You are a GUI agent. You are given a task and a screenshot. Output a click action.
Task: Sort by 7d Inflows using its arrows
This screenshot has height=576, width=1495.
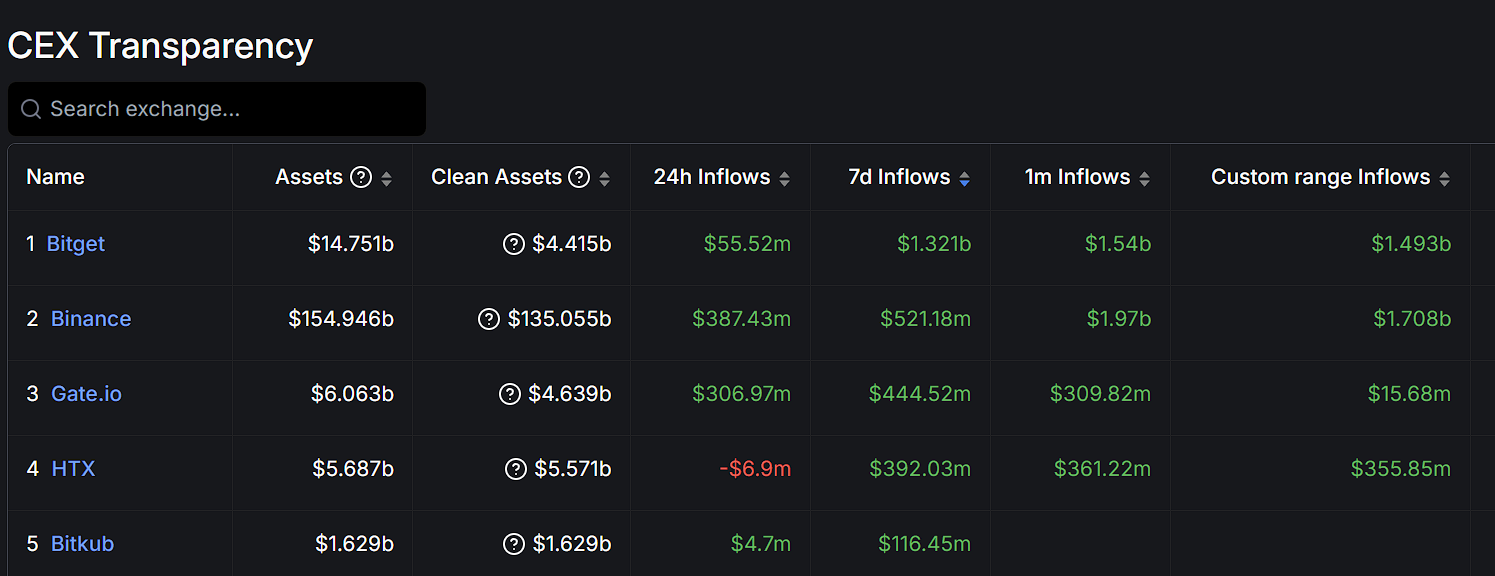pos(964,179)
